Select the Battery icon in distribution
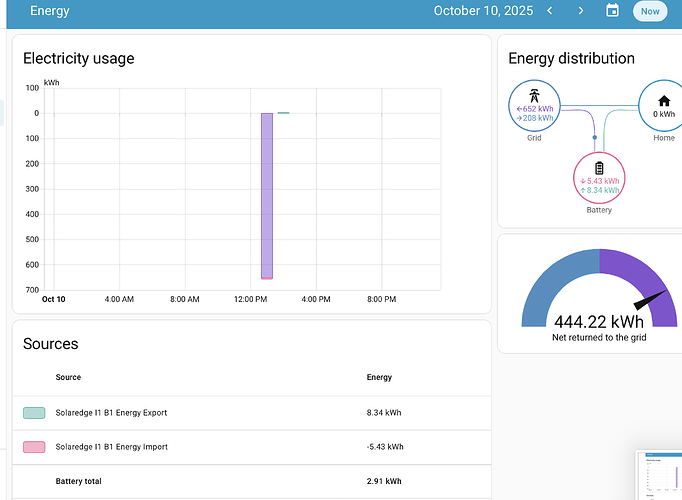Screen dimensions: 682x500 coord(599,168)
